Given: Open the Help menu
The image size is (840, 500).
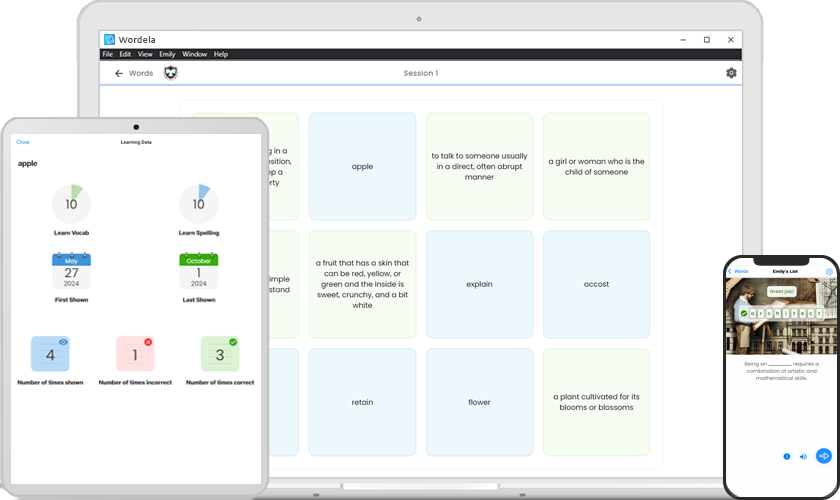Looking at the screenshot, I should 221,54.
